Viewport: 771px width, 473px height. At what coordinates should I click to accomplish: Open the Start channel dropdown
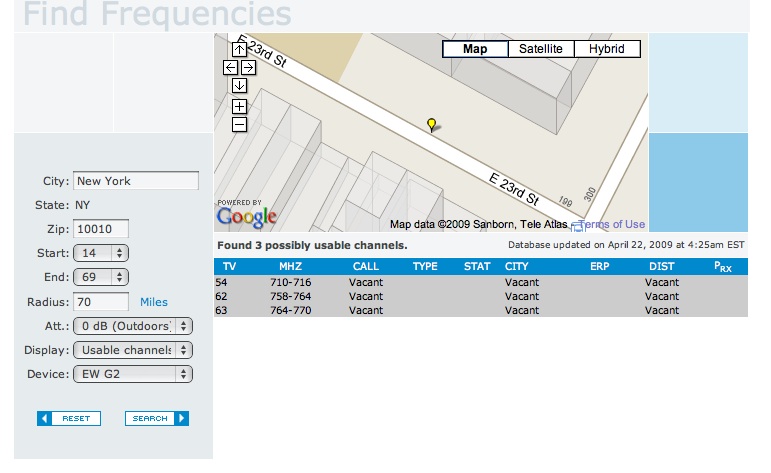101,253
